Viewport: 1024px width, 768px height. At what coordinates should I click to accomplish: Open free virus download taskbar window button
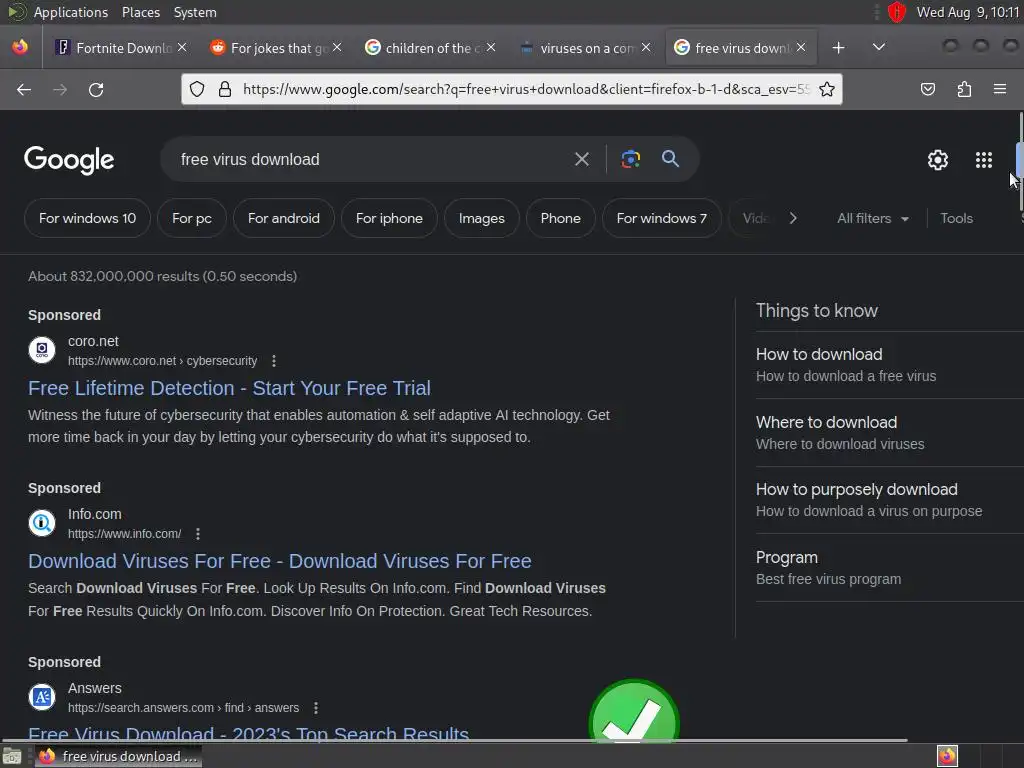tap(118, 756)
